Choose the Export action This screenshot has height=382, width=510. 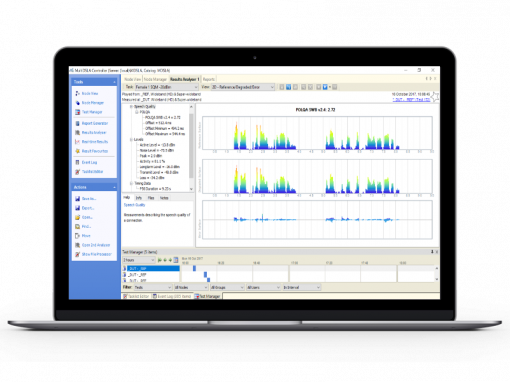(85, 208)
